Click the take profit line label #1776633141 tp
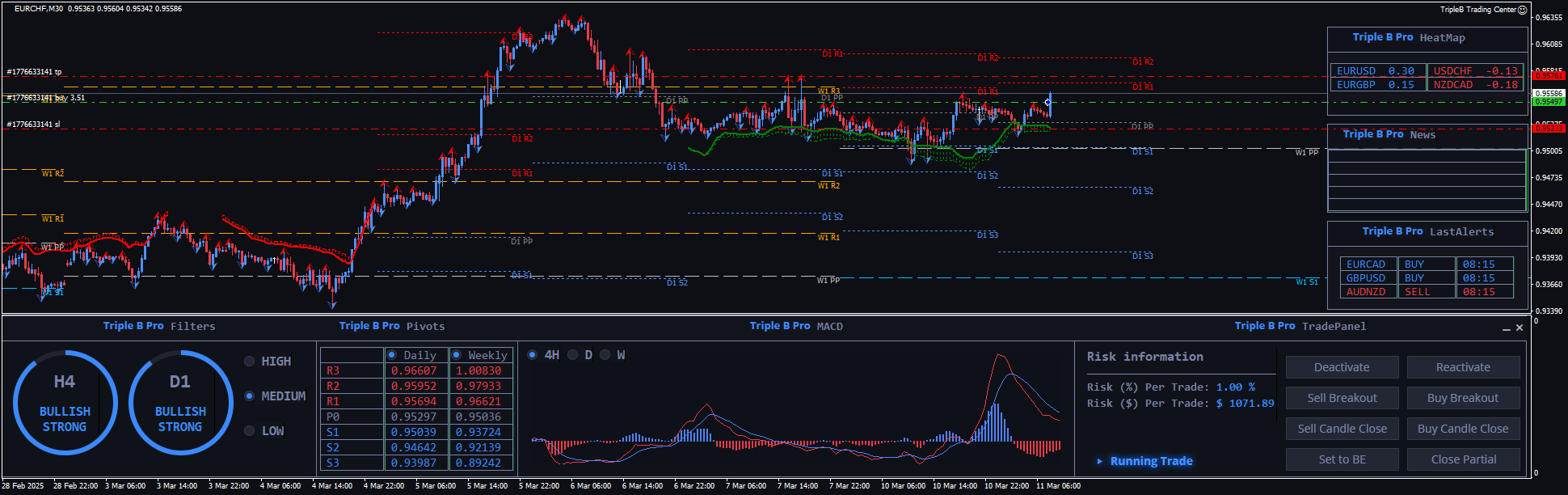The image size is (1568, 495). pyautogui.click(x=34, y=72)
